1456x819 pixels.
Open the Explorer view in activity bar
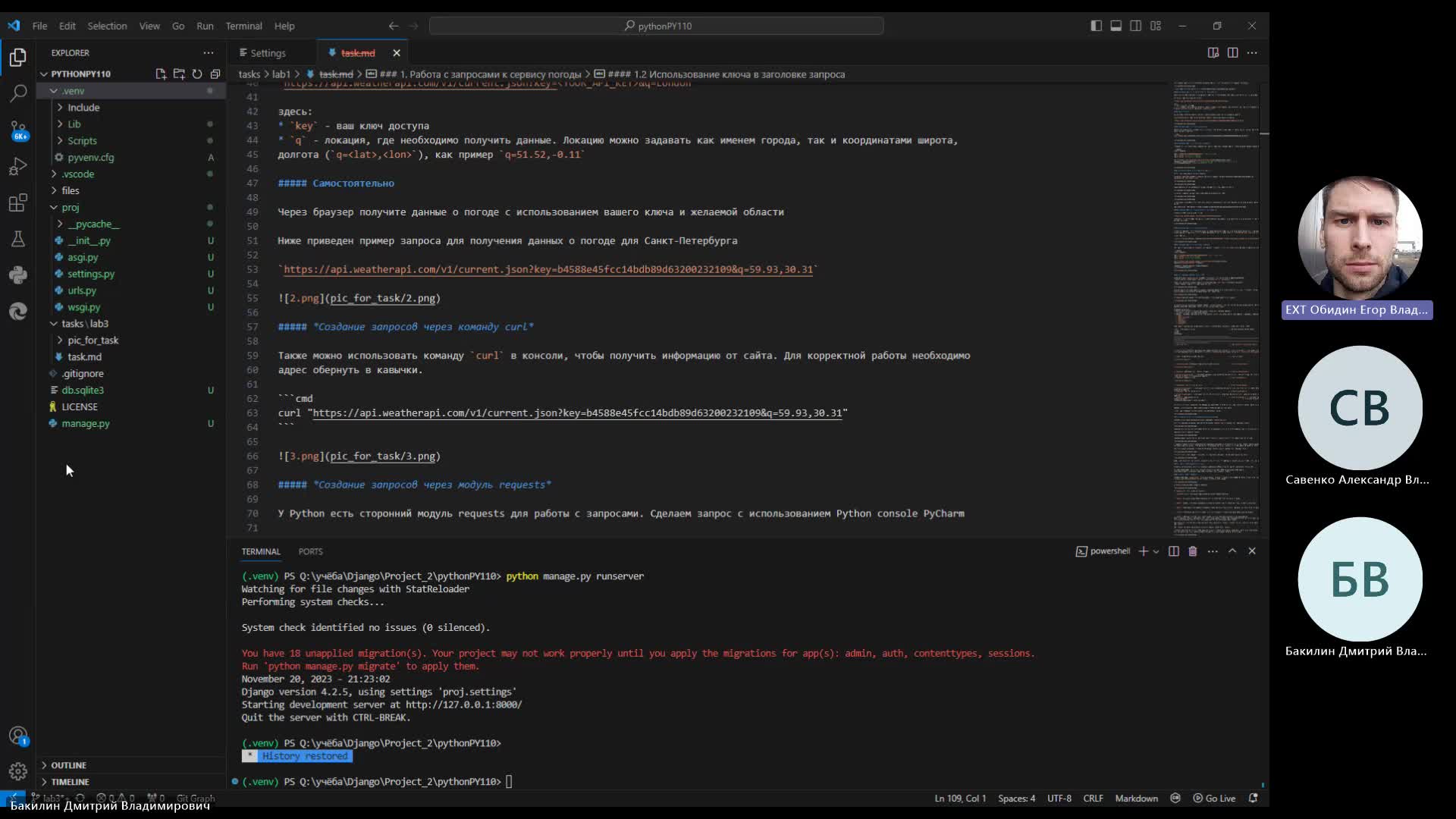(x=18, y=58)
